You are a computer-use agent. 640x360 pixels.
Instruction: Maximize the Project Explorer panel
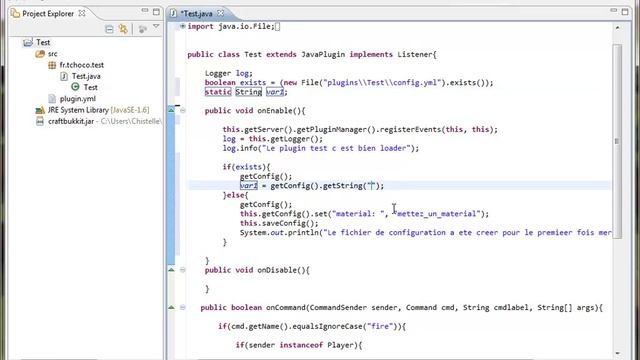(x=156, y=12)
